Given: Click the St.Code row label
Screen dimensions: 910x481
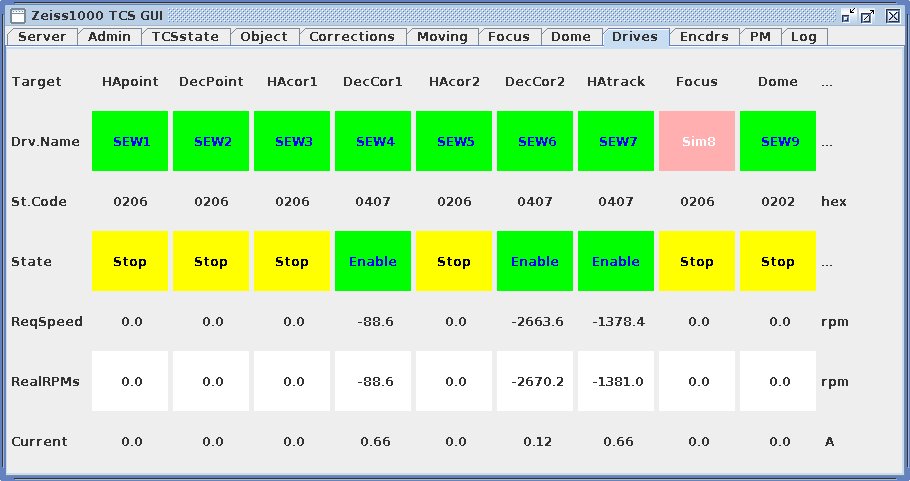Looking at the screenshot, I should coord(39,202).
